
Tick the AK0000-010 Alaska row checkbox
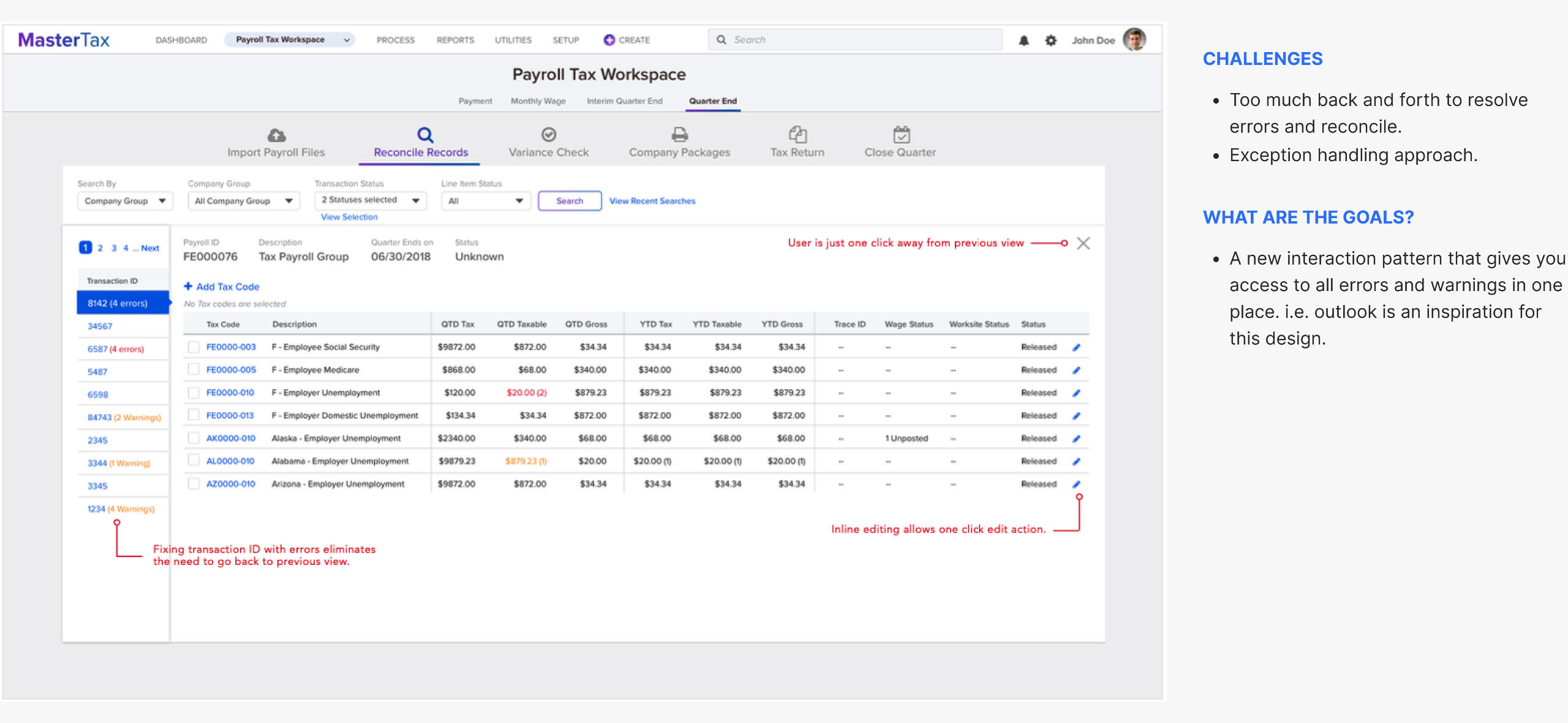194,438
